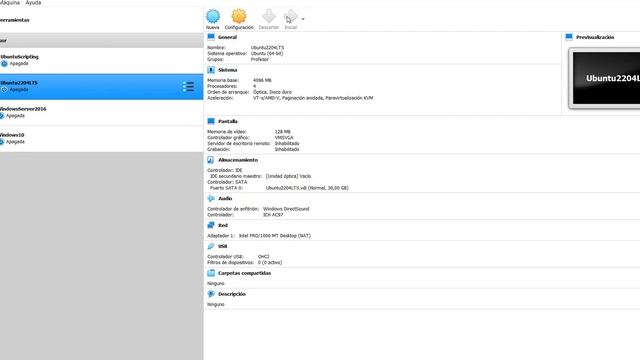This screenshot has width=640, height=360.
Task: Click the Red section icon
Action: pyautogui.click(x=211, y=225)
